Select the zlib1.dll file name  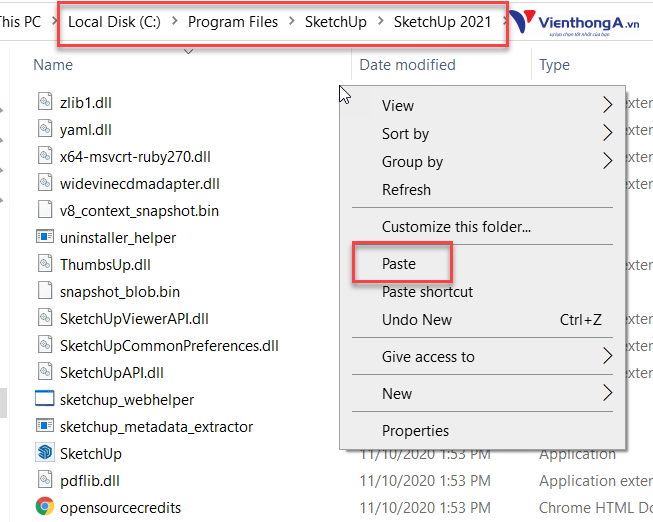click(x=85, y=102)
